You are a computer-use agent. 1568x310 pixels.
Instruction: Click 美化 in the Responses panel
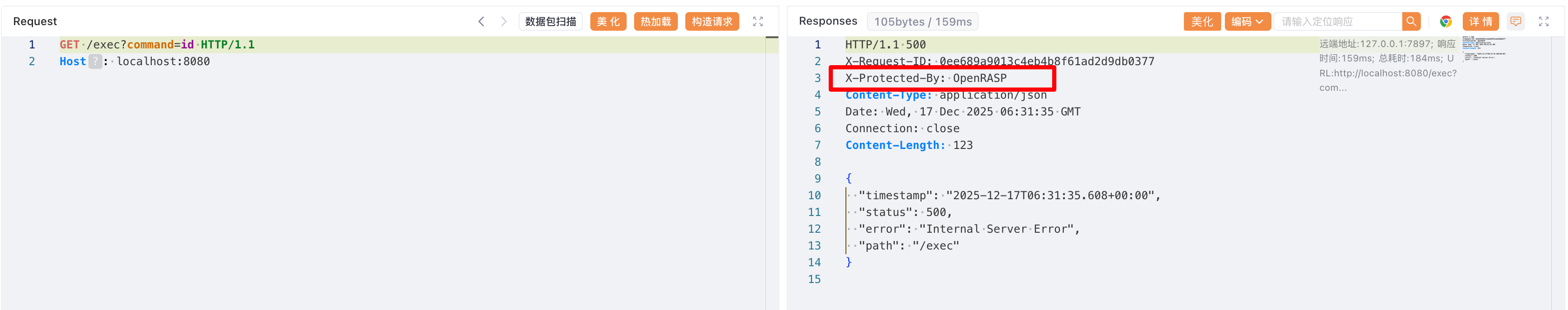point(1202,21)
